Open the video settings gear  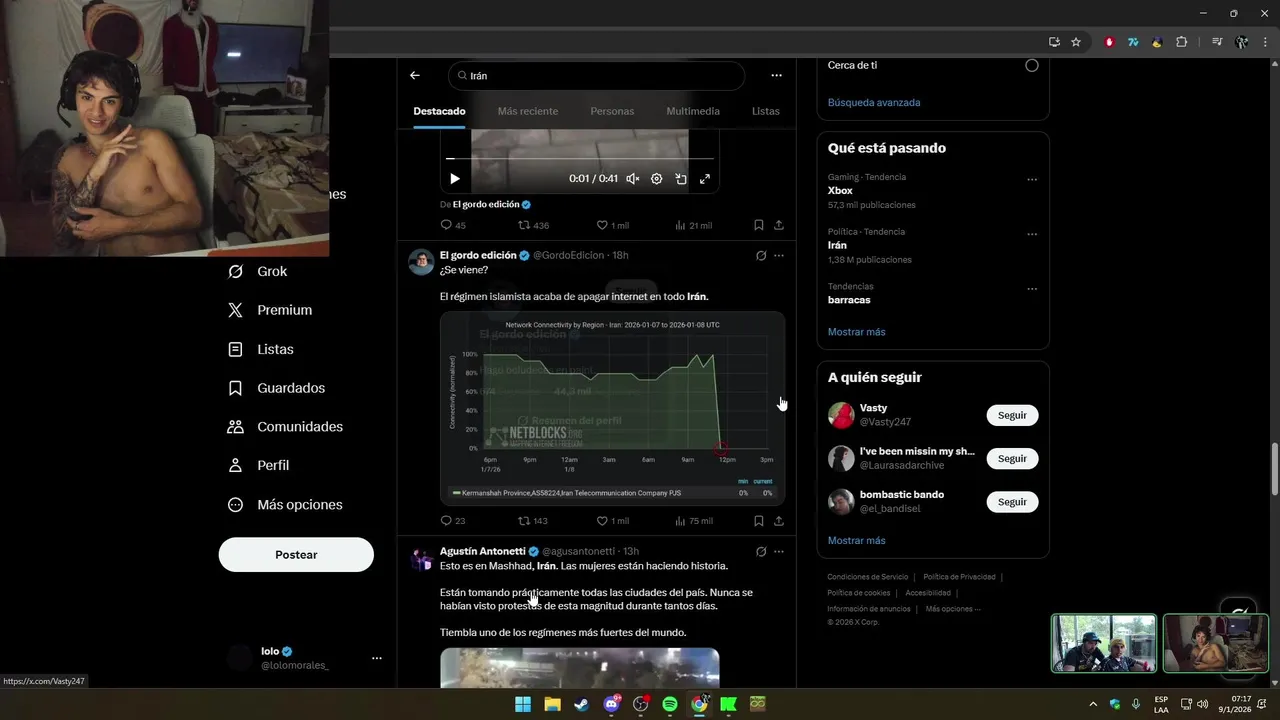click(657, 179)
